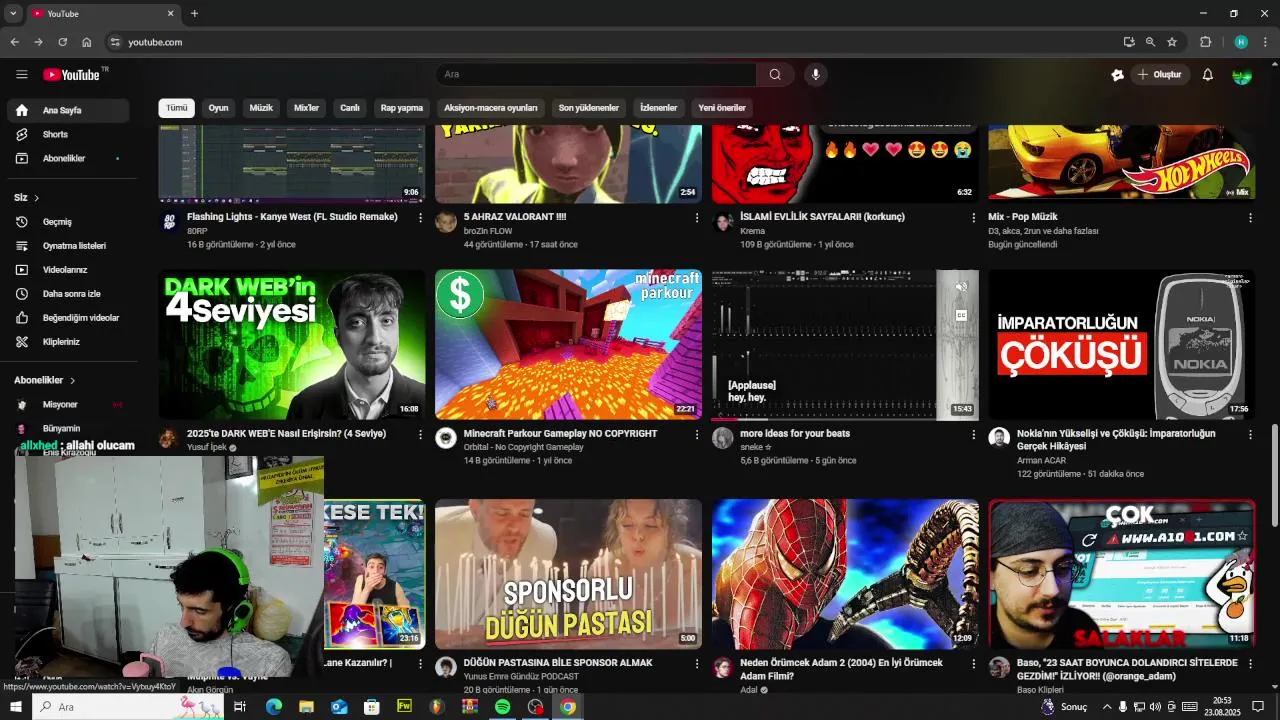Select the Mix'ler filter chip

tap(306, 108)
